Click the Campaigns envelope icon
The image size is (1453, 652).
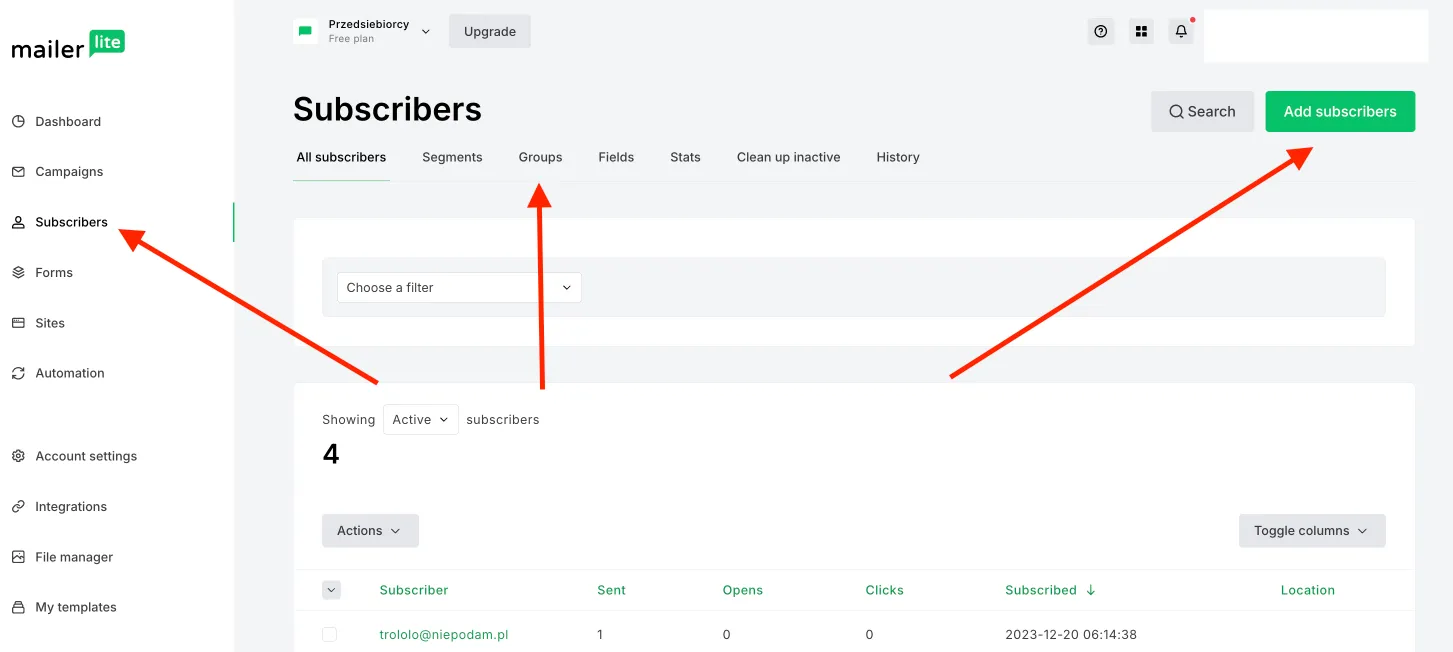pyautogui.click(x=18, y=172)
